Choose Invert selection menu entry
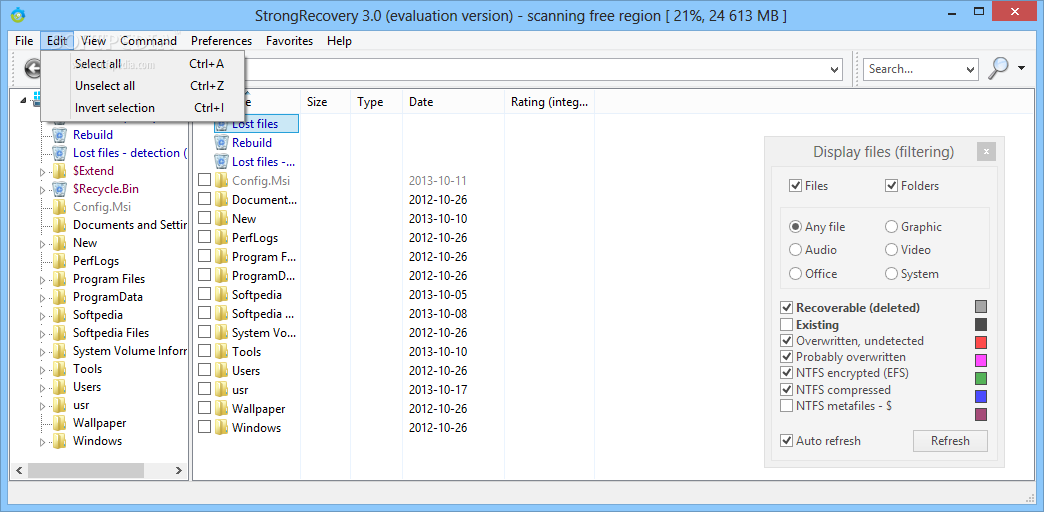 click(x=142, y=108)
